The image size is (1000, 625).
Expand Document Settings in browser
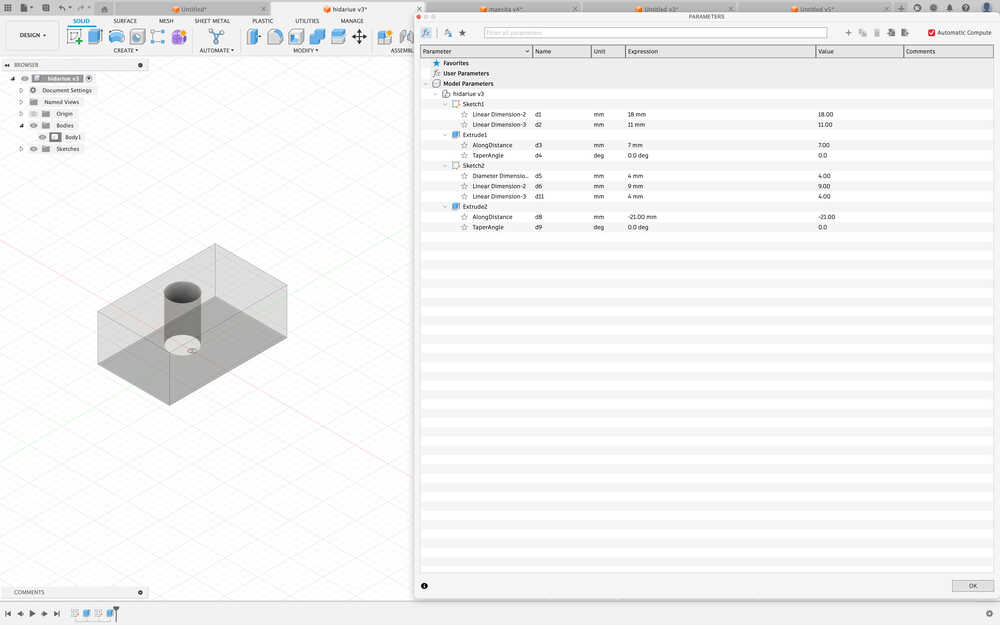[21, 91]
